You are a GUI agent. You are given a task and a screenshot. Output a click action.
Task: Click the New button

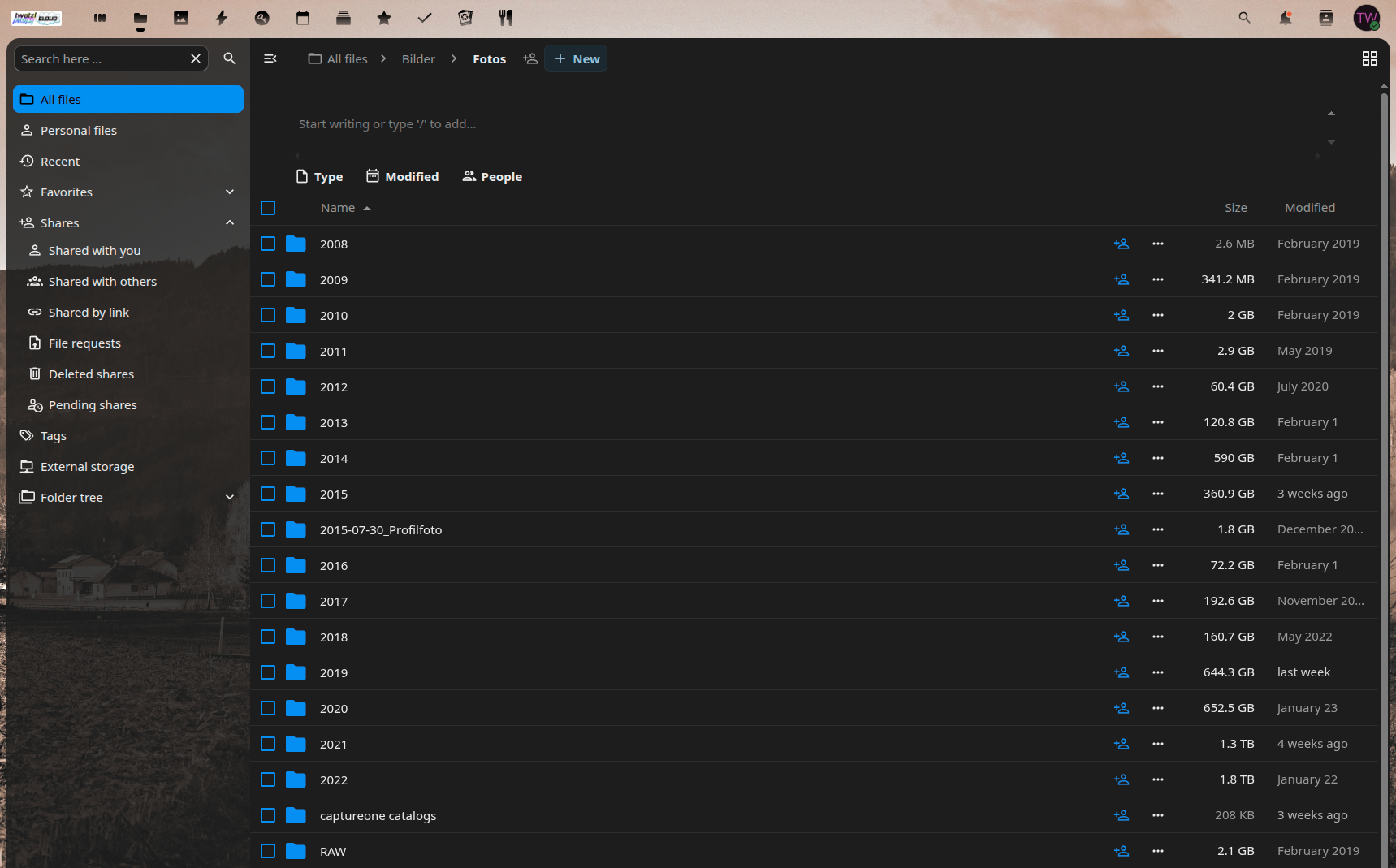(x=577, y=59)
